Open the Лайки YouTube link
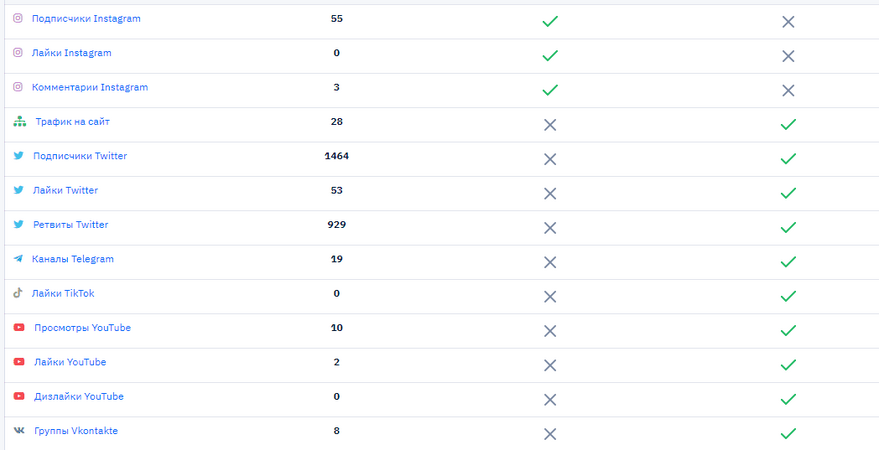This screenshot has height=450, width=879. coord(70,362)
